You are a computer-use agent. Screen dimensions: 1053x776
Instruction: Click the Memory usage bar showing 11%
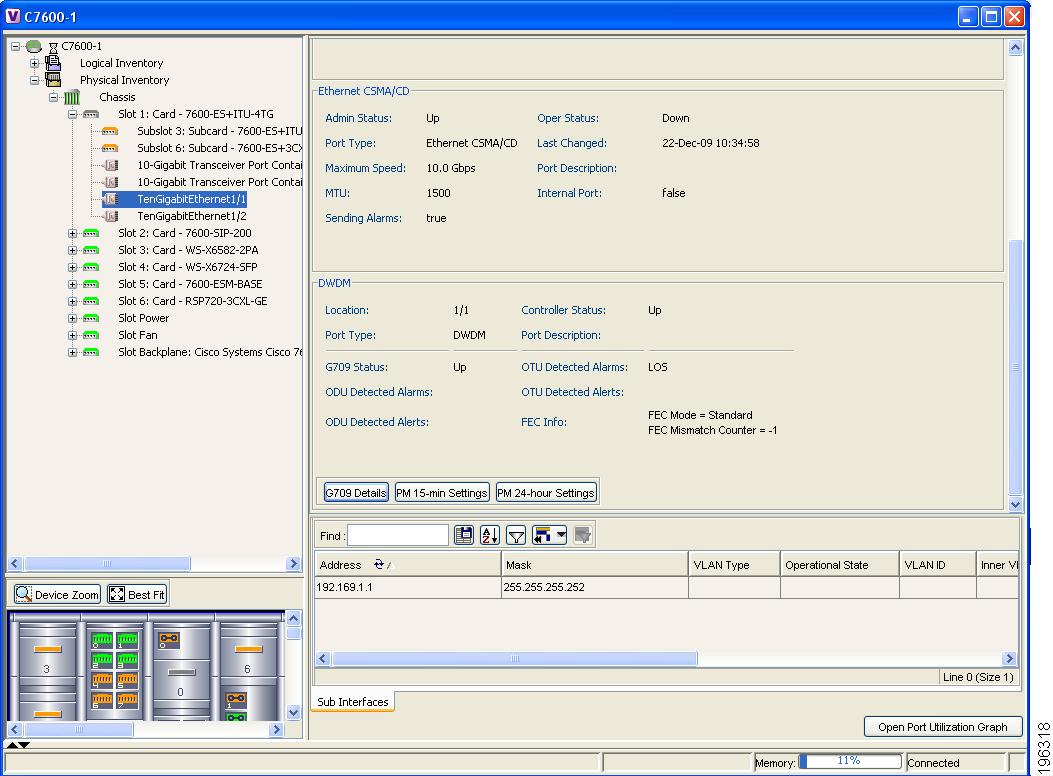pos(849,761)
